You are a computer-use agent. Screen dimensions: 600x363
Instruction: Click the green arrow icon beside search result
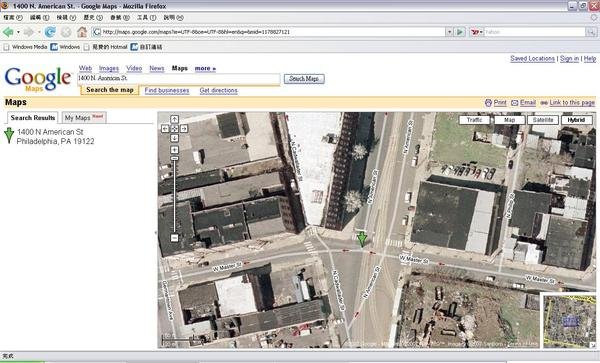9,135
